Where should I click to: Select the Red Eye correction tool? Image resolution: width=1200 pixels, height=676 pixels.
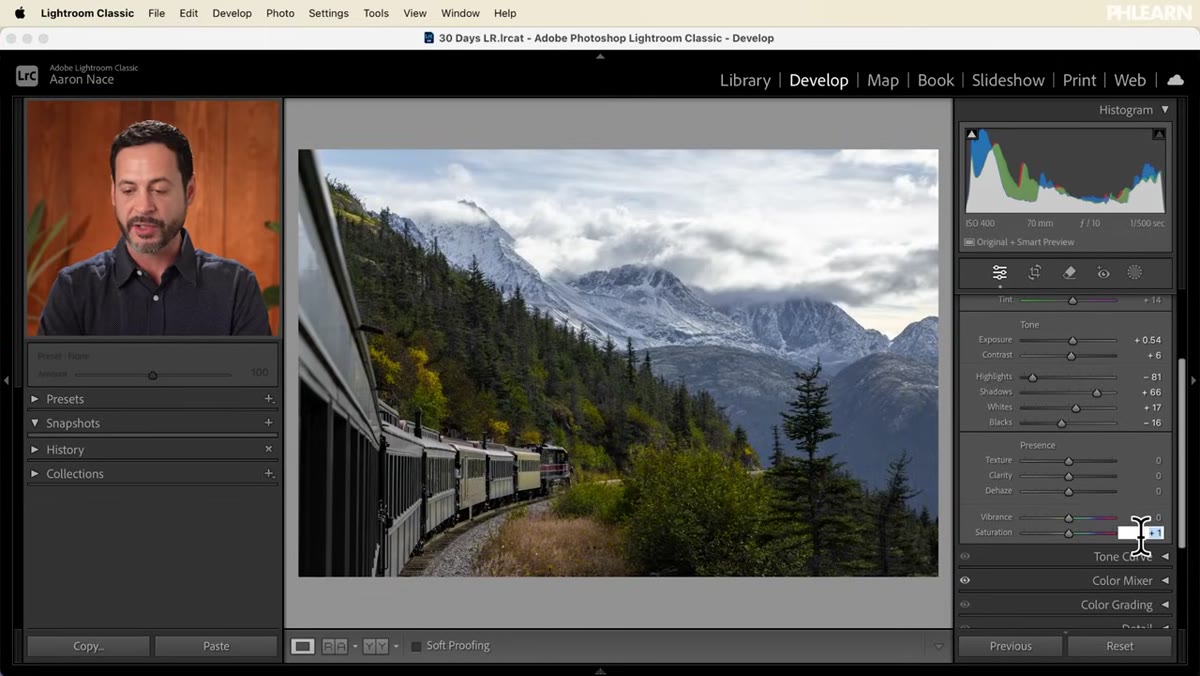pos(1103,272)
